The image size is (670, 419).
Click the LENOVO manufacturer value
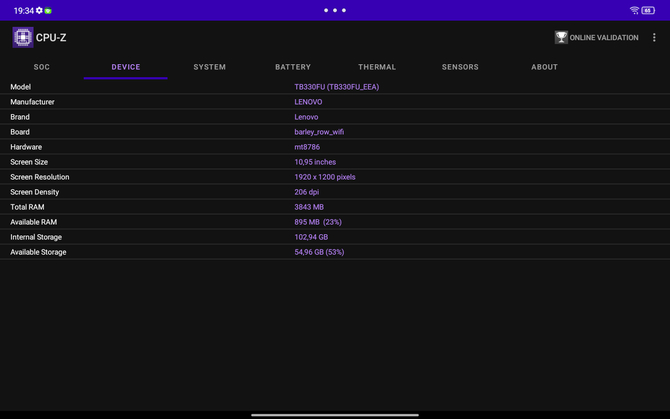[x=308, y=102]
